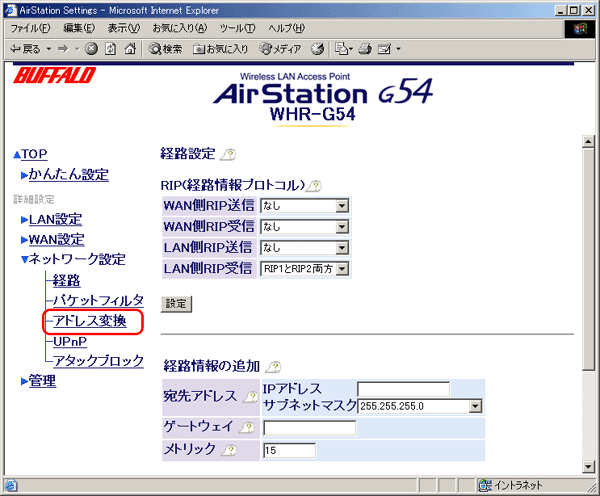Click the Home icon in toolbar
This screenshot has height=496, width=600.
[130, 49]
